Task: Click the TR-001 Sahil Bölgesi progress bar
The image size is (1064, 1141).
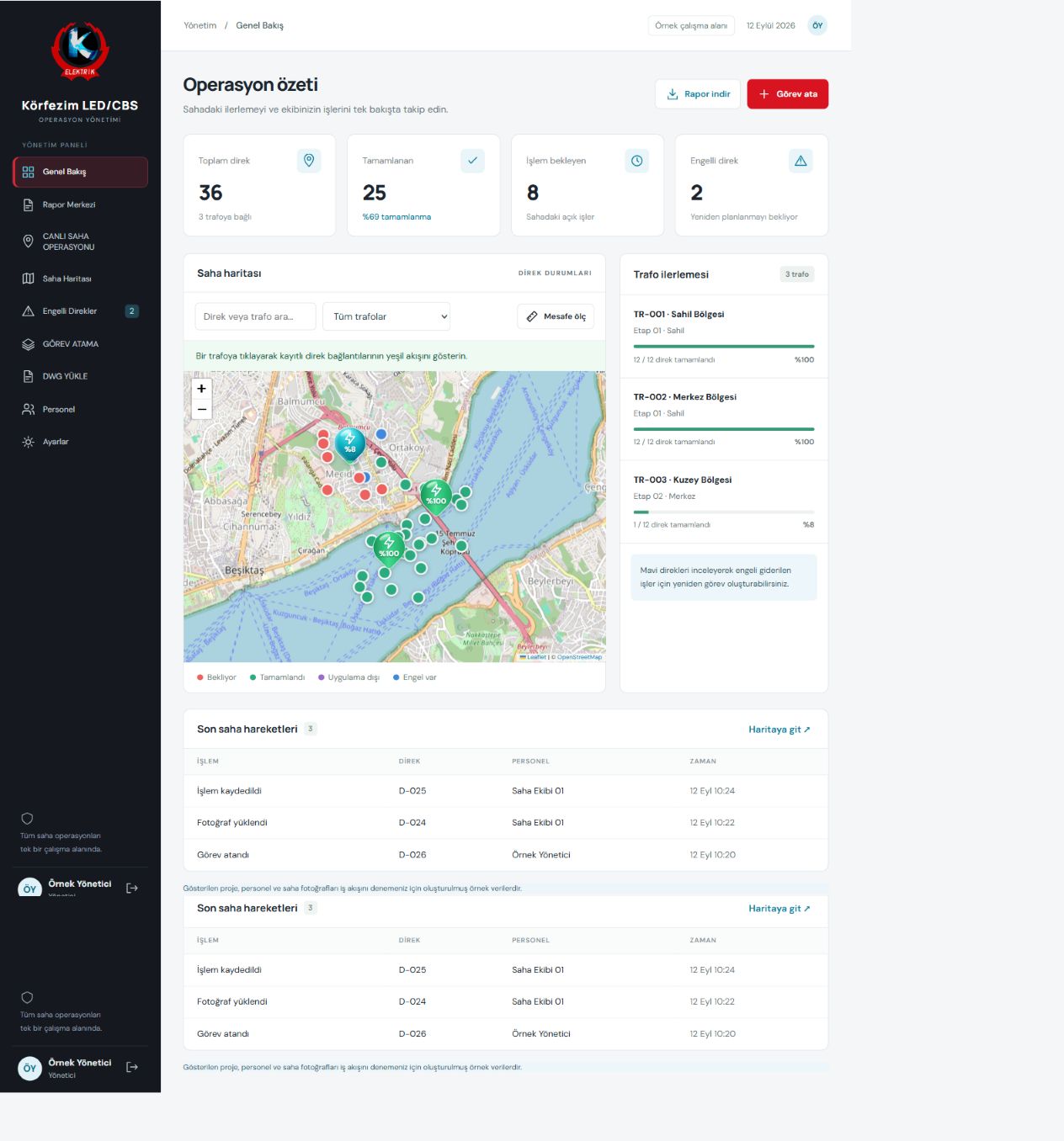Action: (724, 346)
